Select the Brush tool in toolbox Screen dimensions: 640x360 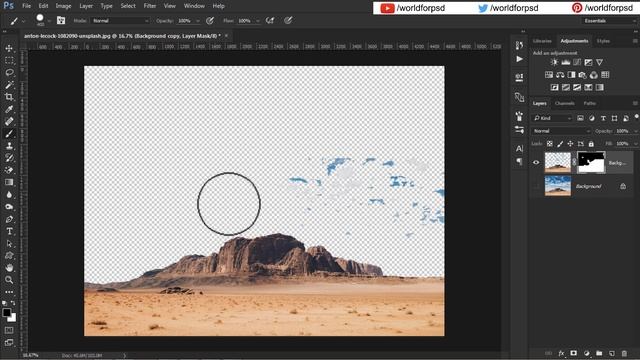[x=9, y=133]
